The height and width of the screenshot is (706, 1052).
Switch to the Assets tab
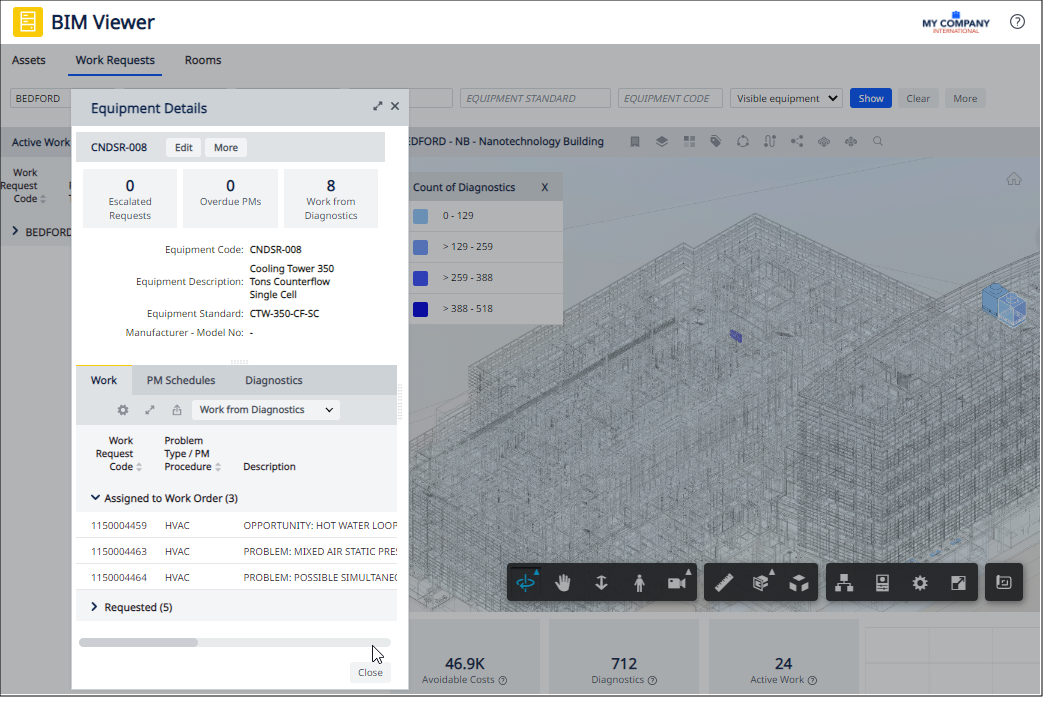click(29, 60)
